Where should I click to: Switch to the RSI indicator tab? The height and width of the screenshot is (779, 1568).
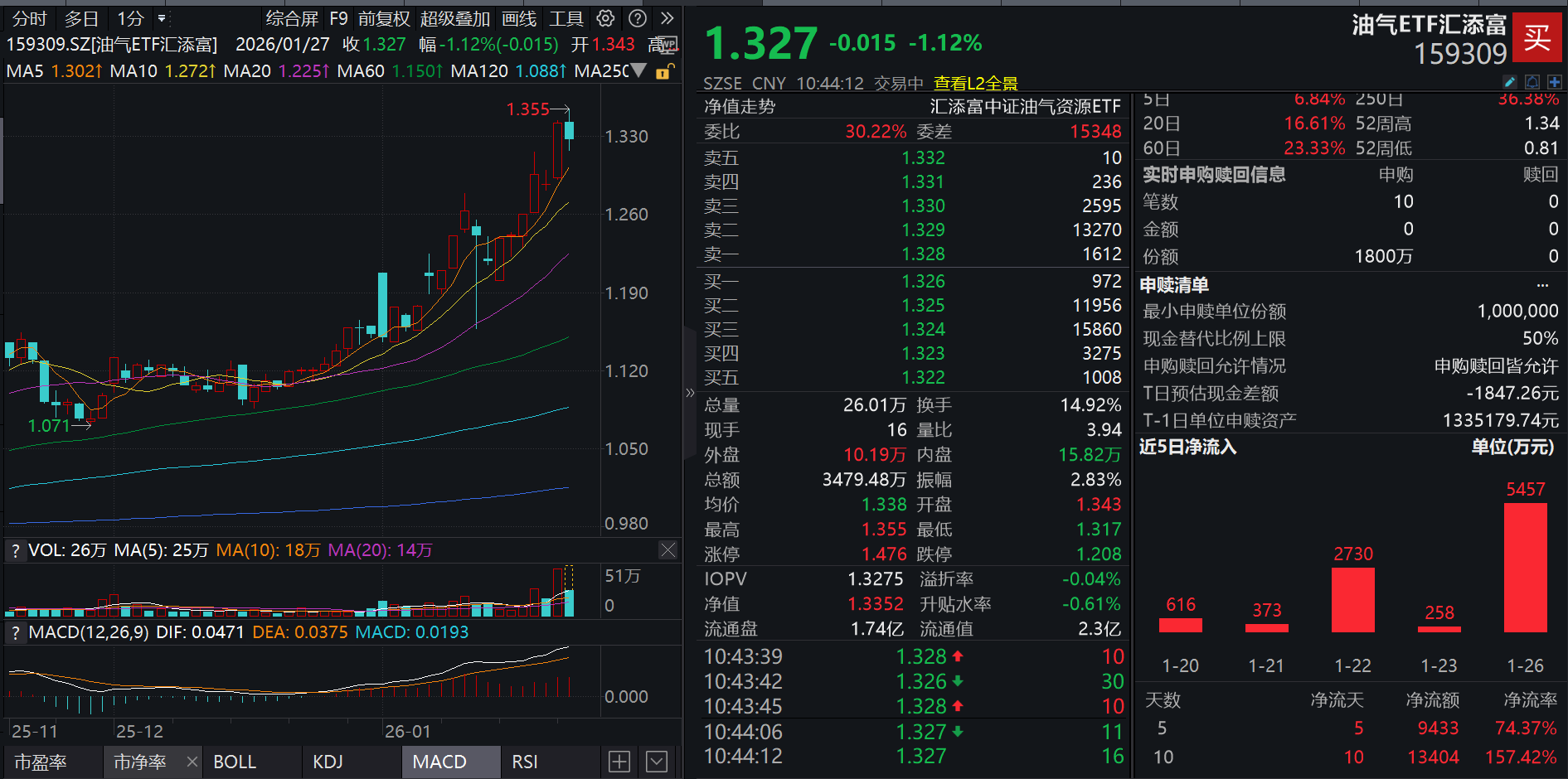coord(524,761)
